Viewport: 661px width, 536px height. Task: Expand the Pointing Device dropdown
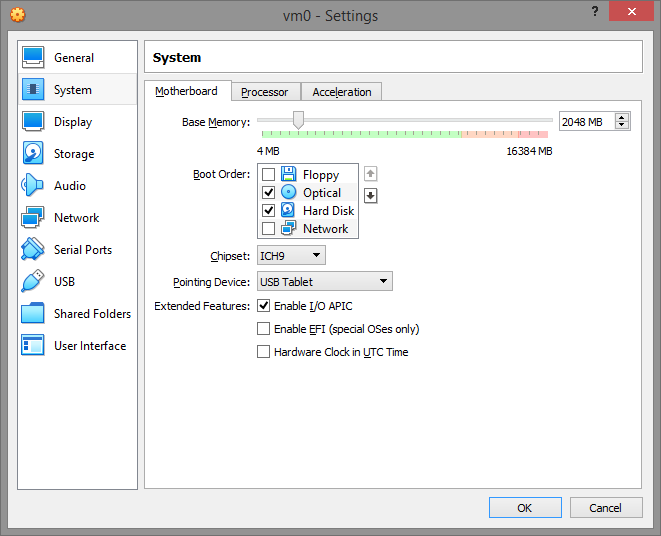[x=324, y=282]
